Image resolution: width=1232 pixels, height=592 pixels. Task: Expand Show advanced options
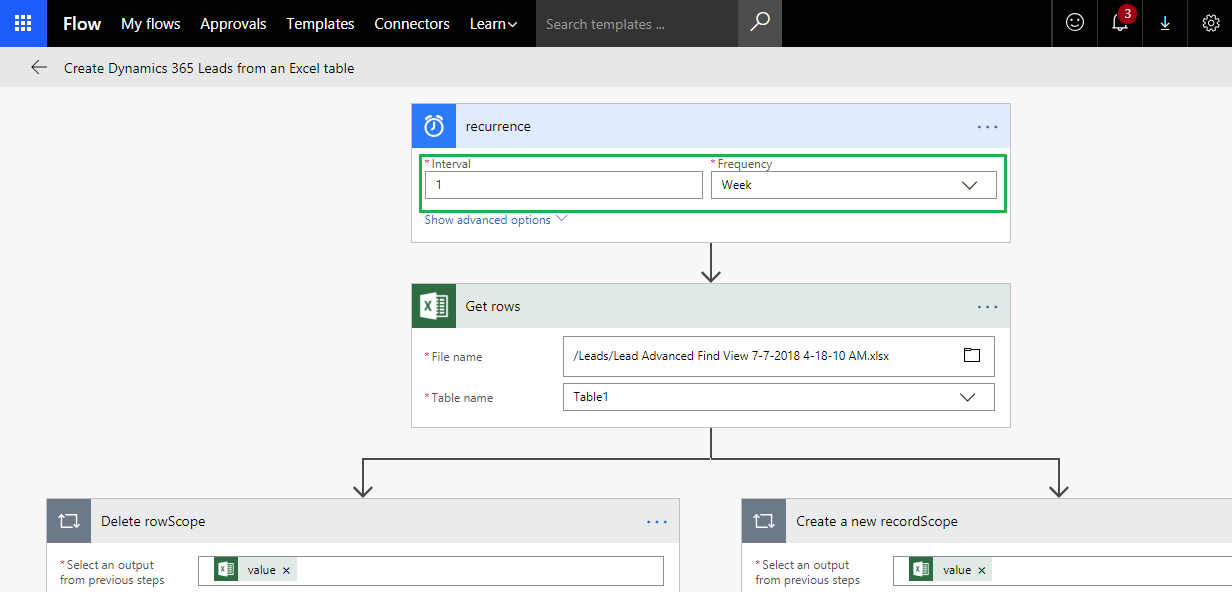(489, 219)
